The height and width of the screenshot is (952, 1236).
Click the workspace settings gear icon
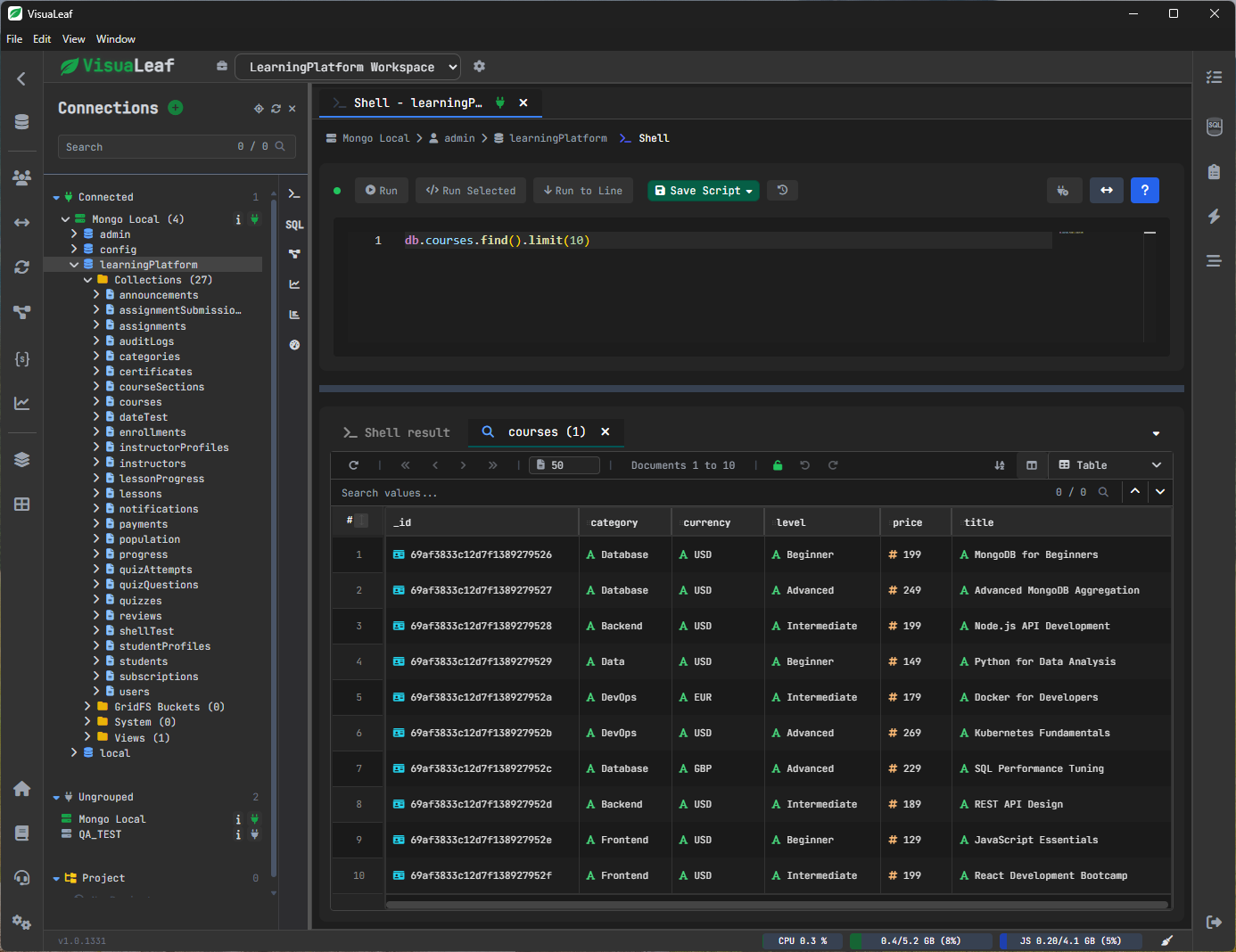tap(480, 67)
